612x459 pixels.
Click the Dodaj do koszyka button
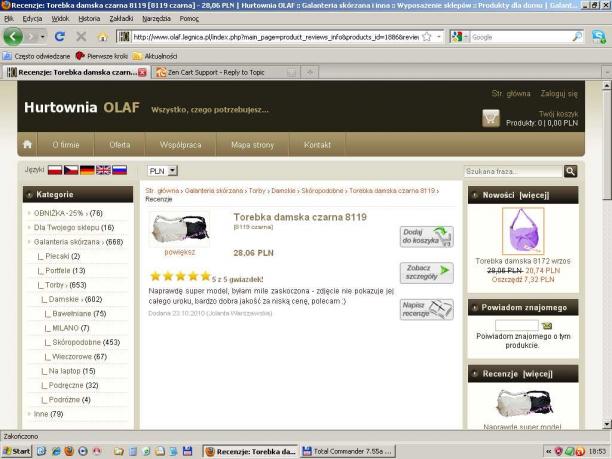pyautogui.click(x=427, y=237)
